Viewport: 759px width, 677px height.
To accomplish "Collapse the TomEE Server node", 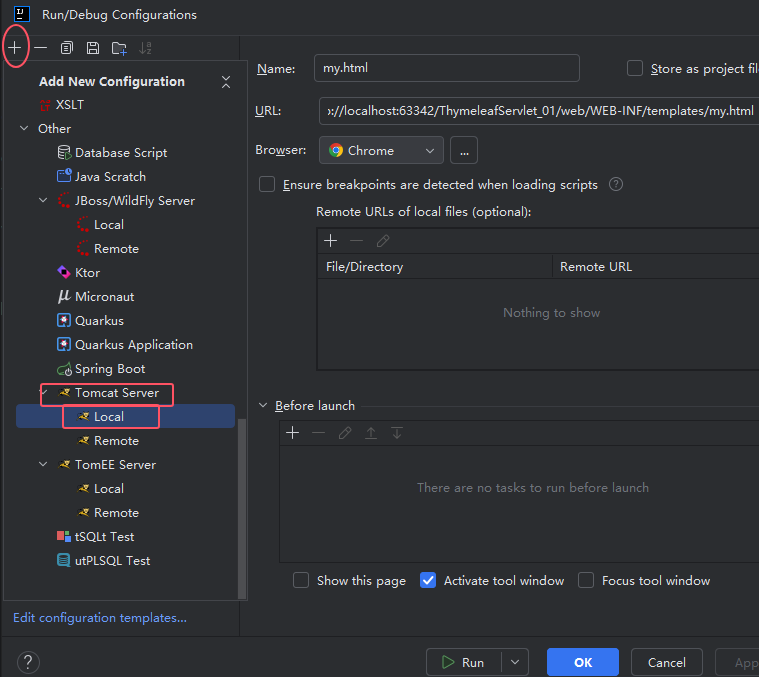I will pos(43,464).
